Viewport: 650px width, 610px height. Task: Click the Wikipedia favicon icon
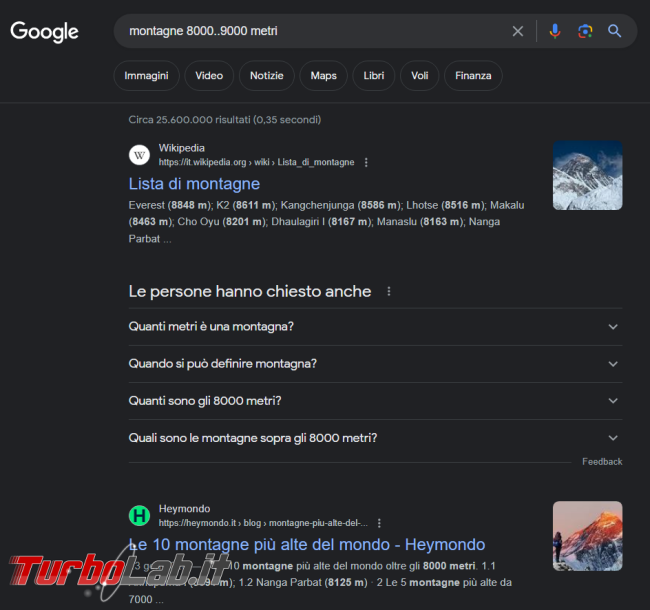coord(139,155)
